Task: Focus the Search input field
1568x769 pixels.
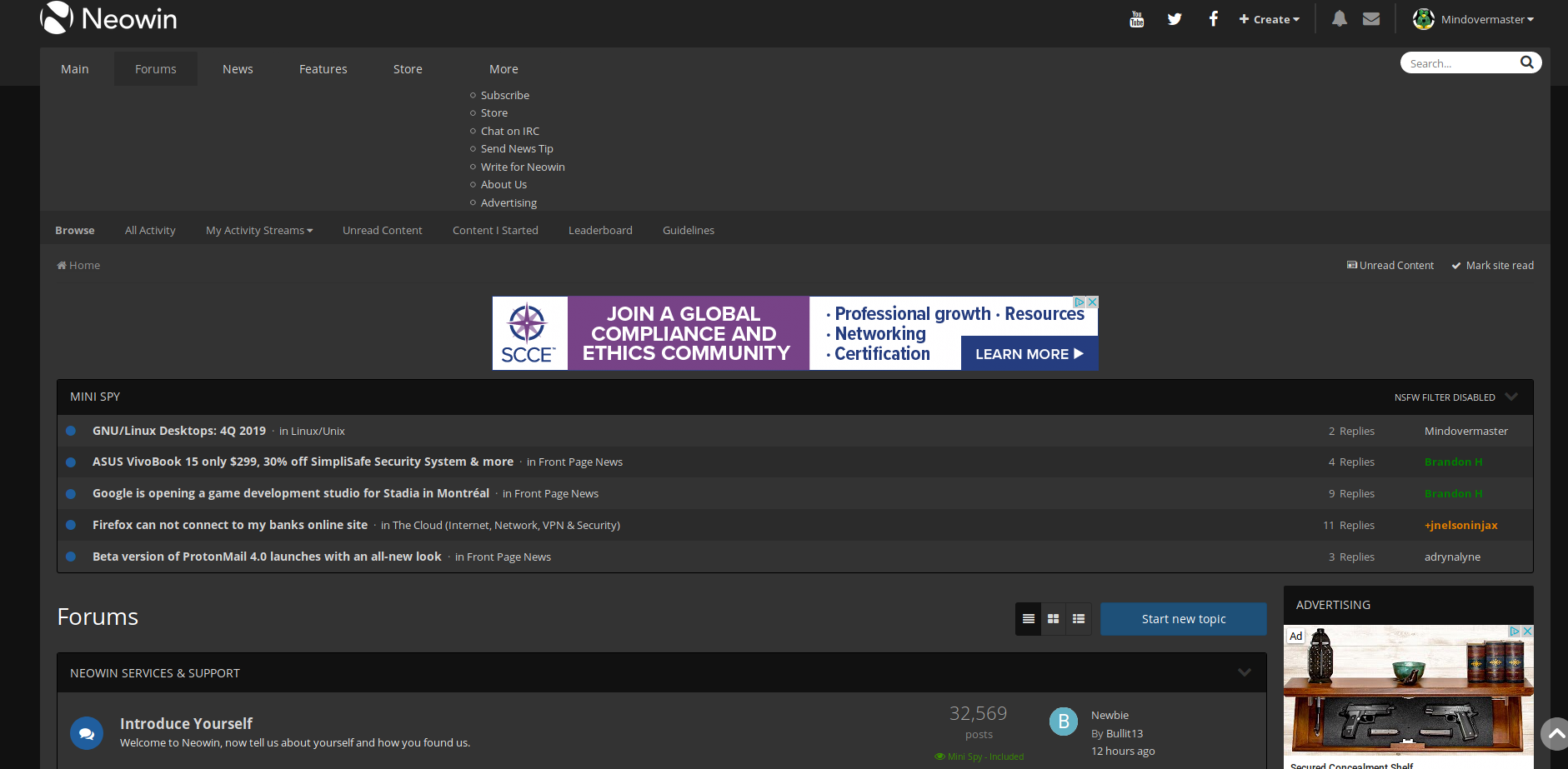Action: [x=1460, y=63]
